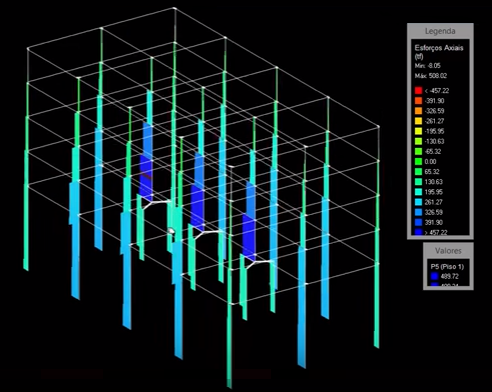Pick the dark blue > 457.22 swatch

coord(418,232)
